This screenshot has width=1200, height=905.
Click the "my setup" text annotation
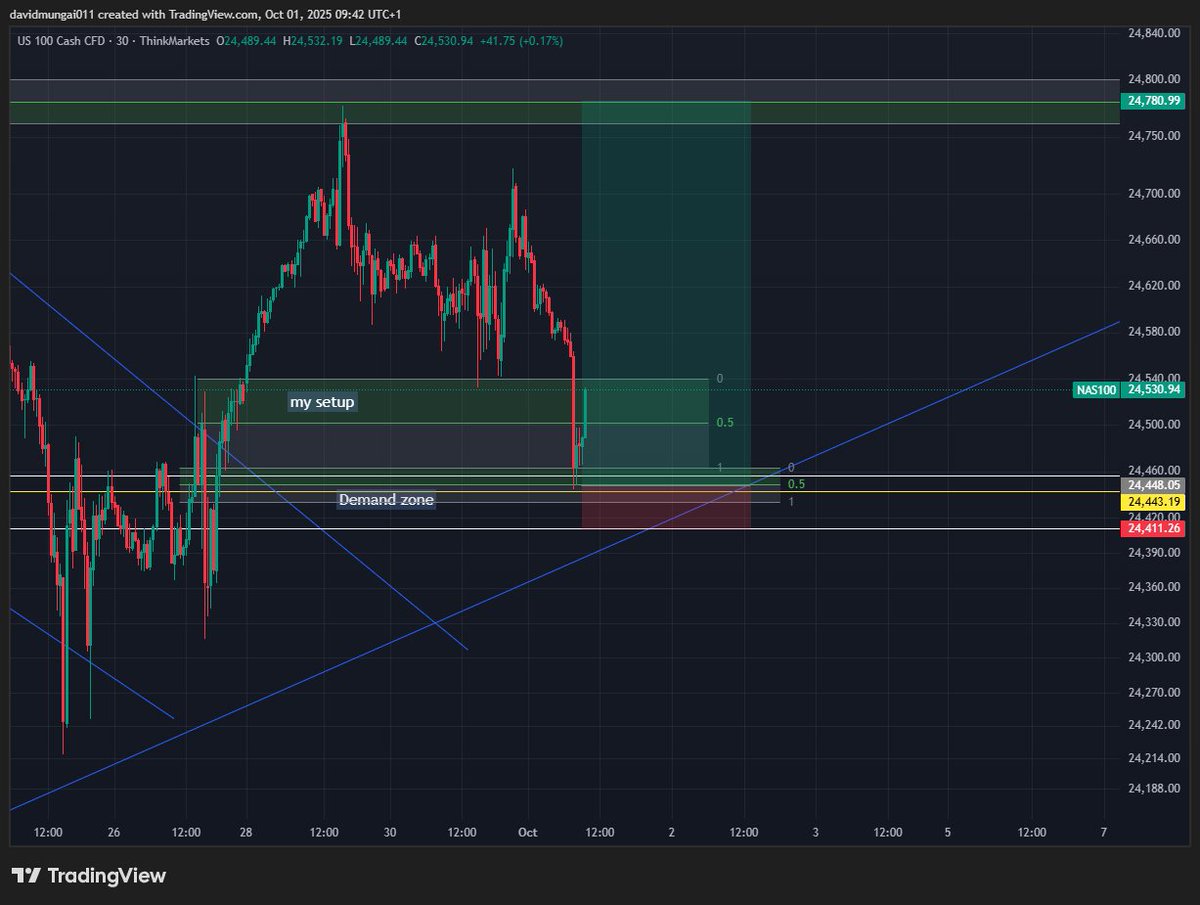pos(322,402)
